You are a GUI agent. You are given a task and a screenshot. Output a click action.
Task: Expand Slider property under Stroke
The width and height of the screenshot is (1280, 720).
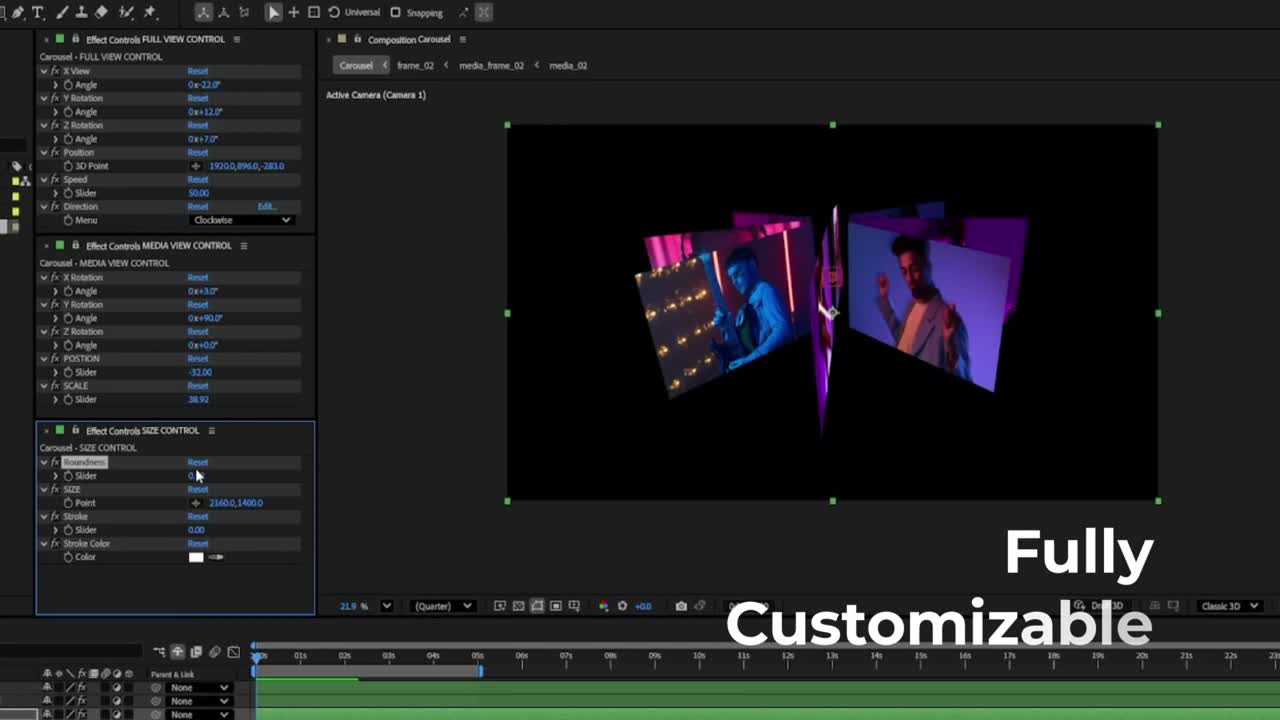55,530
